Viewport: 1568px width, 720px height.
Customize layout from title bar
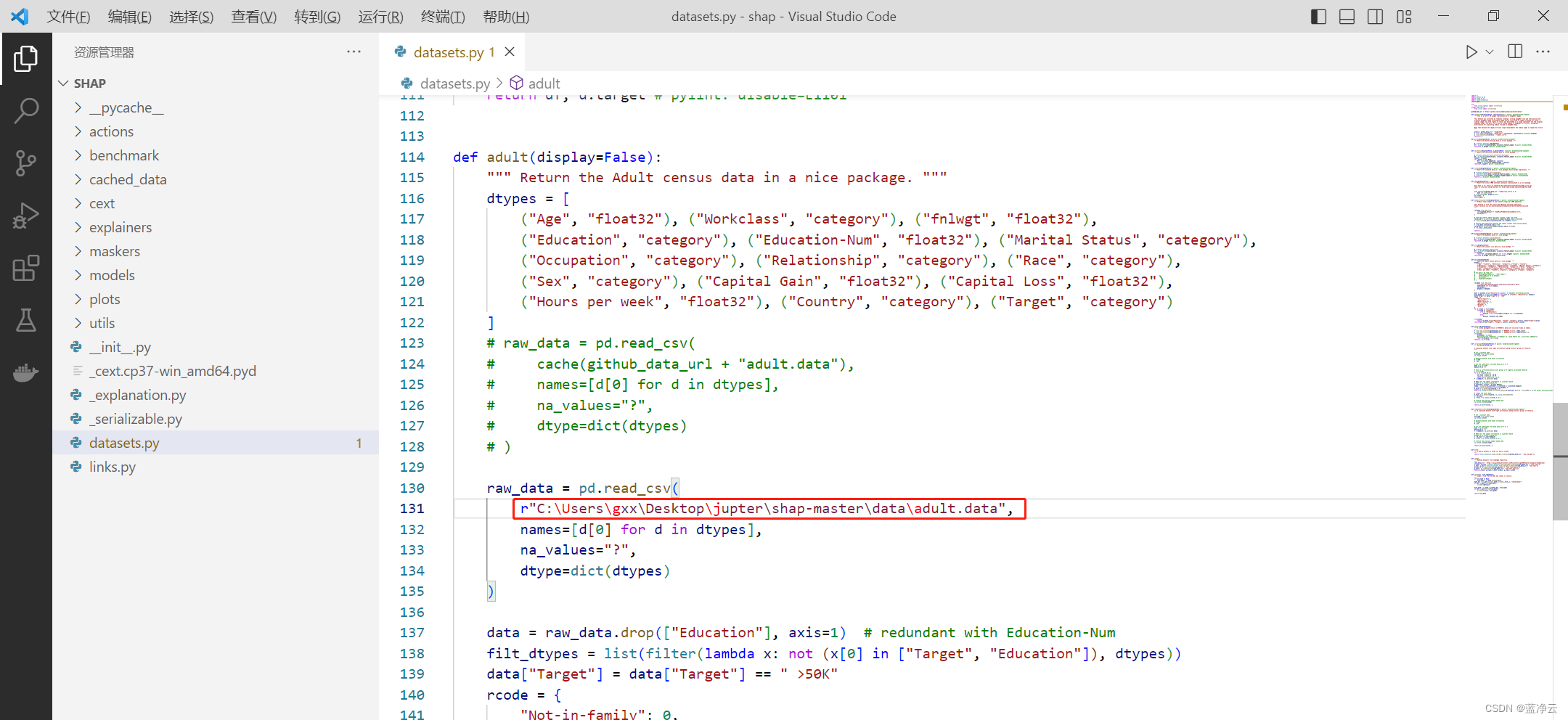click(x=1404, y=16)
